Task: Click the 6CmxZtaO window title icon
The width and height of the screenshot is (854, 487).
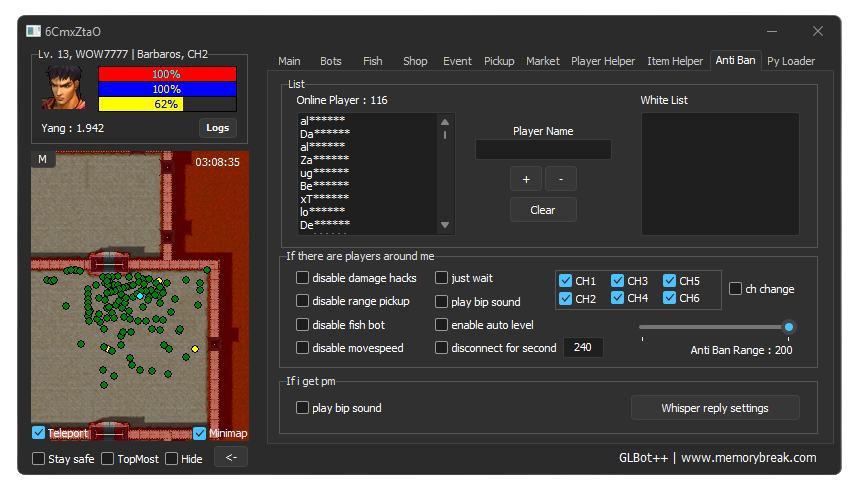Action: pos(33,31)
